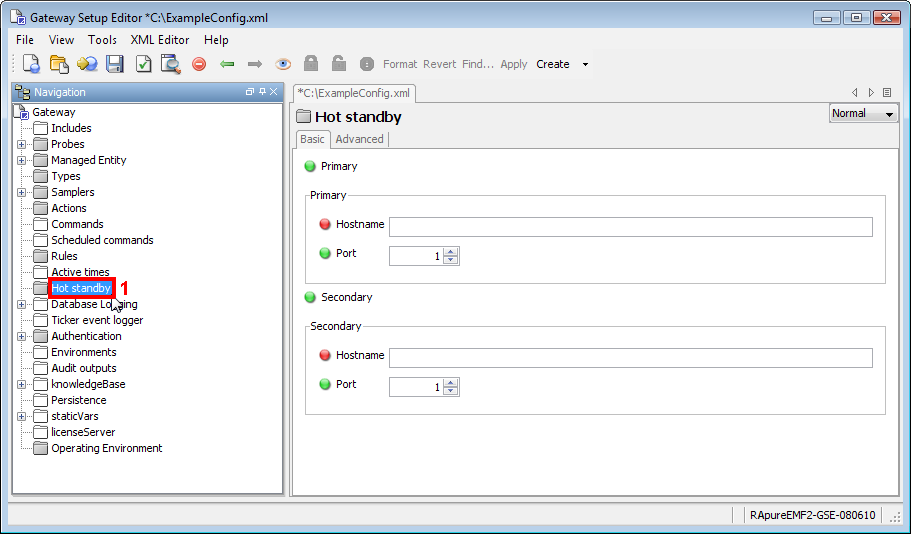Screen dimensions: 911x534
Task: Expand the Authentication tree node
Action: pos(21,336)
